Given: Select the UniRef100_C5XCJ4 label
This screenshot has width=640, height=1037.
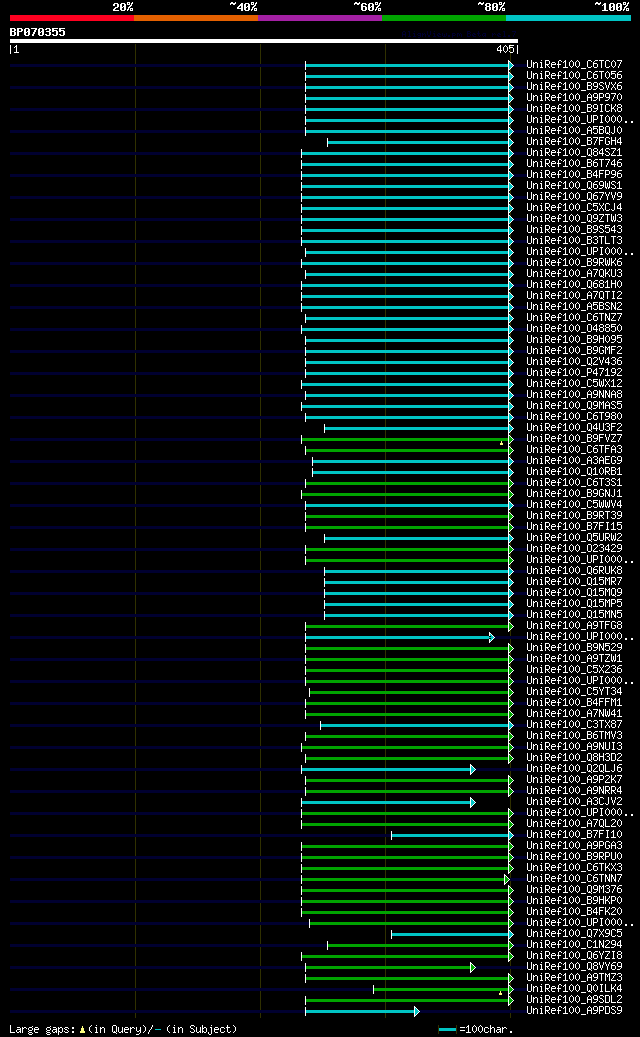Looking at the screenshot, I should click(x=574, y=208).
